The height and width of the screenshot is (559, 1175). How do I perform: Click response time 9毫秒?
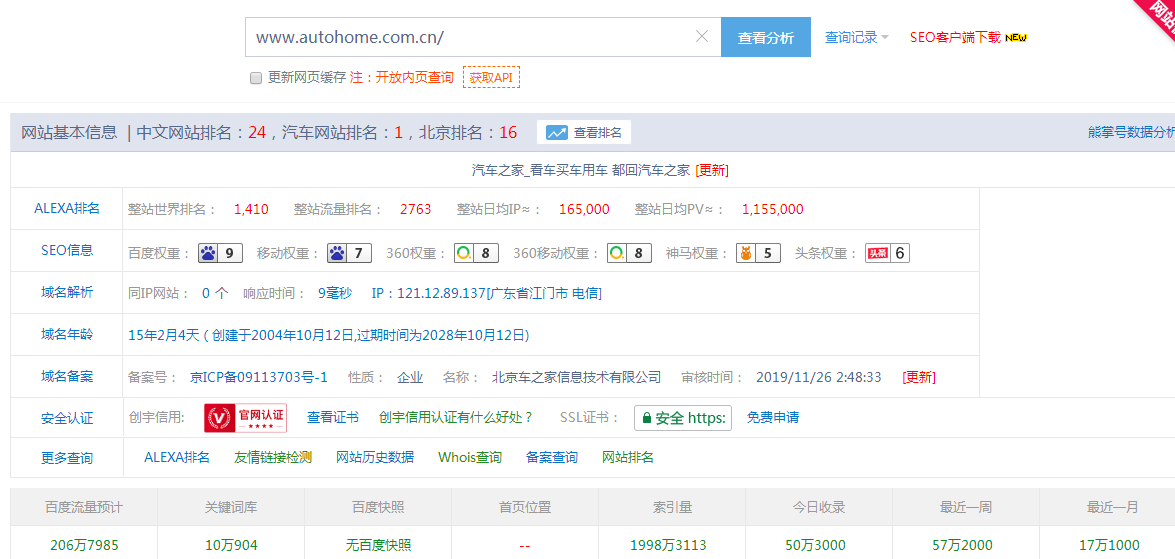click(334, 294)
